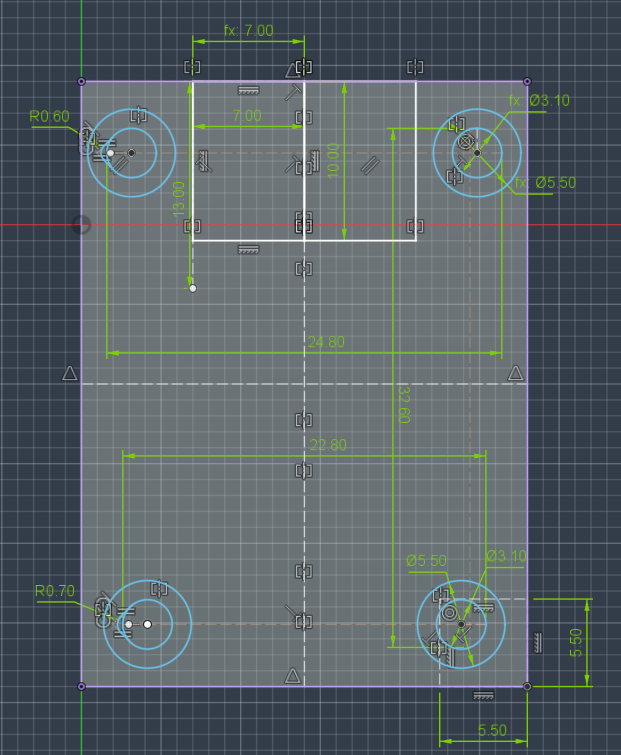This screenshot has height=755, width=621.
Task: Select the top-right sketch corner point
Action: pos(527,81)
